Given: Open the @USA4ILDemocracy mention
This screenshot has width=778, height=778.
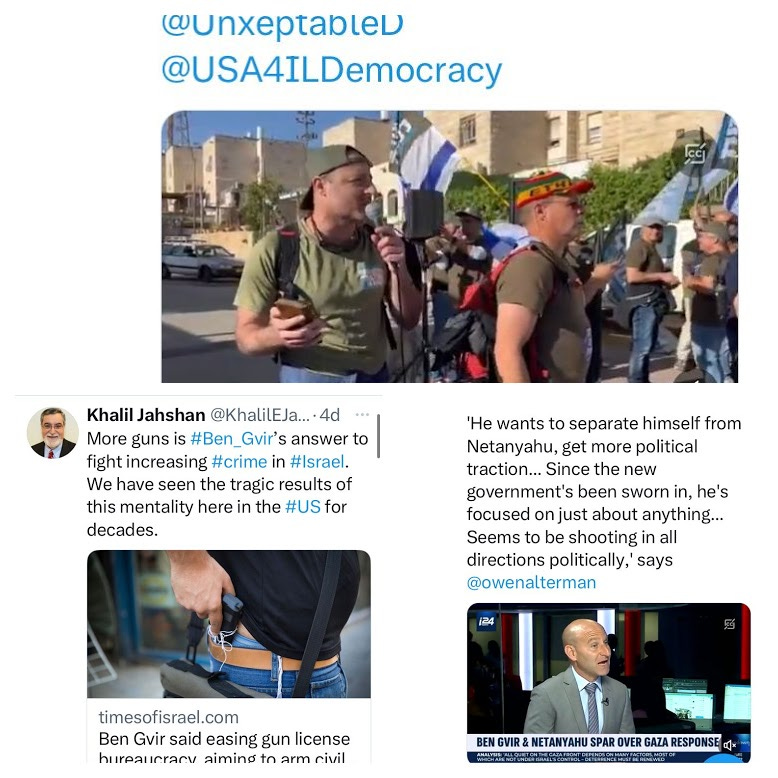Looking at the screenshot, I should pyautogui.click(x=331, y=71).
